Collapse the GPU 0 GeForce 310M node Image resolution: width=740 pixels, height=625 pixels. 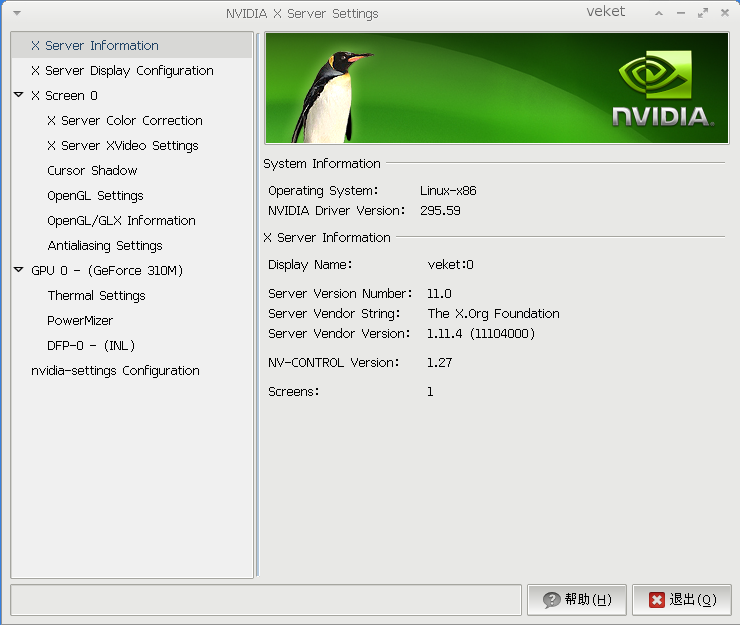click(x=19, y=270)
